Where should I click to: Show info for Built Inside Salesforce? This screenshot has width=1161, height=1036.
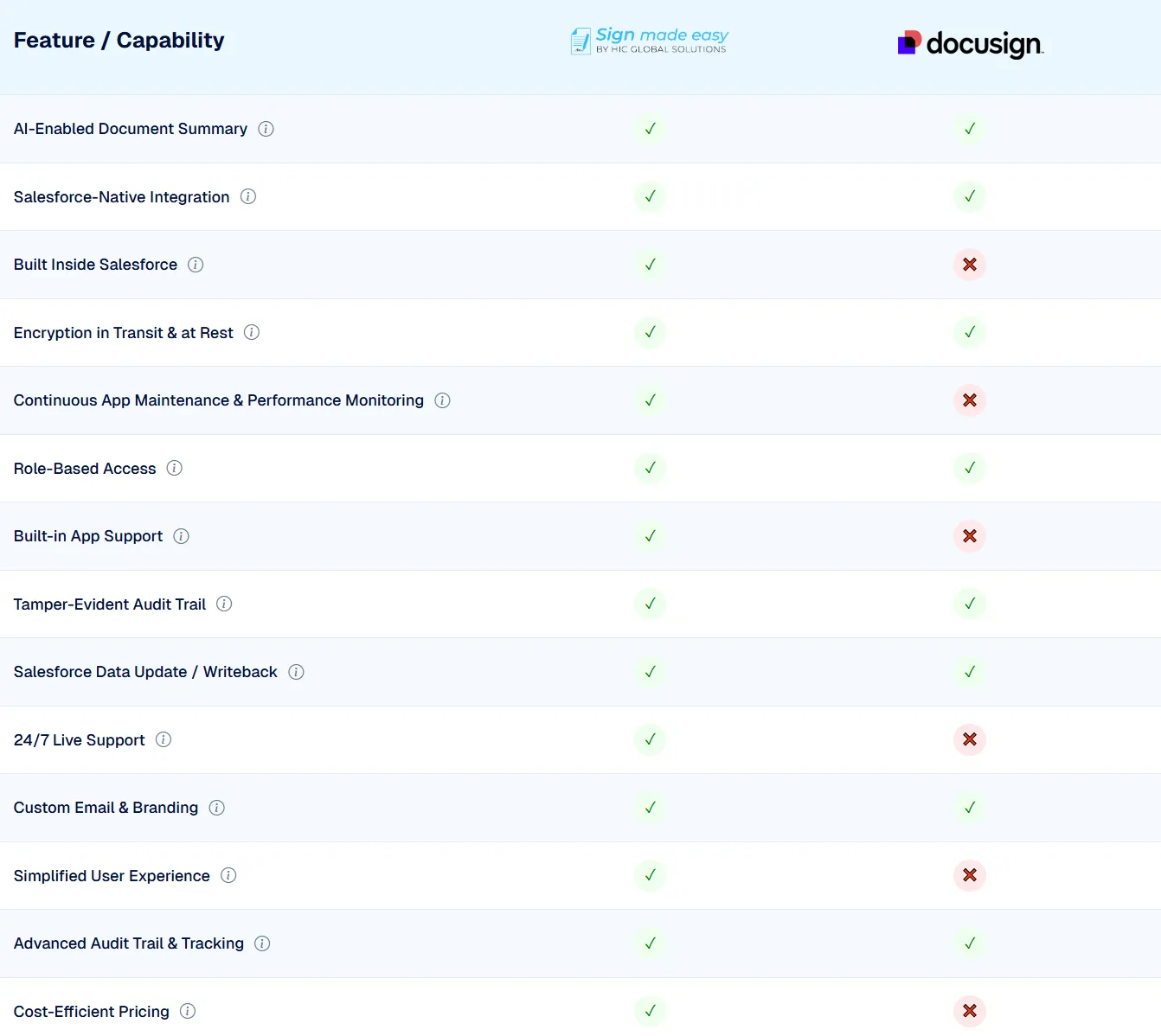pyautogui.click(x=196, y=265)
